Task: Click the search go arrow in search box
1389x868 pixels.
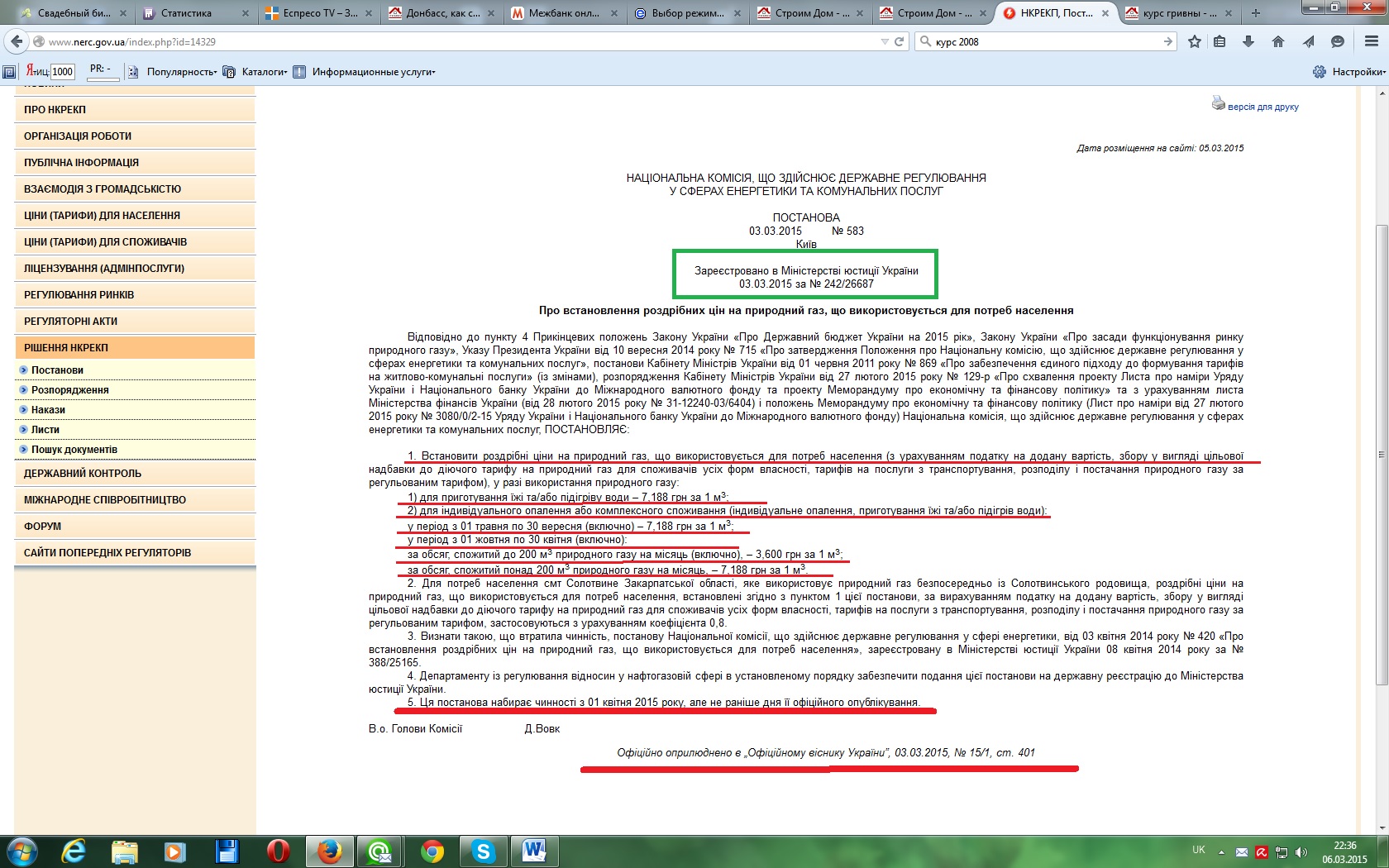Action: pos(1167,41)
